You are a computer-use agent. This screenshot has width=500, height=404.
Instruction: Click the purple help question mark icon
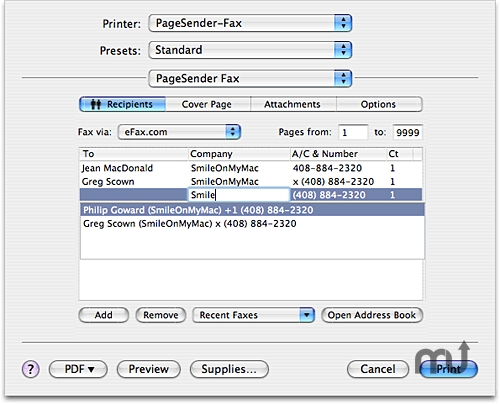[30, 369]
